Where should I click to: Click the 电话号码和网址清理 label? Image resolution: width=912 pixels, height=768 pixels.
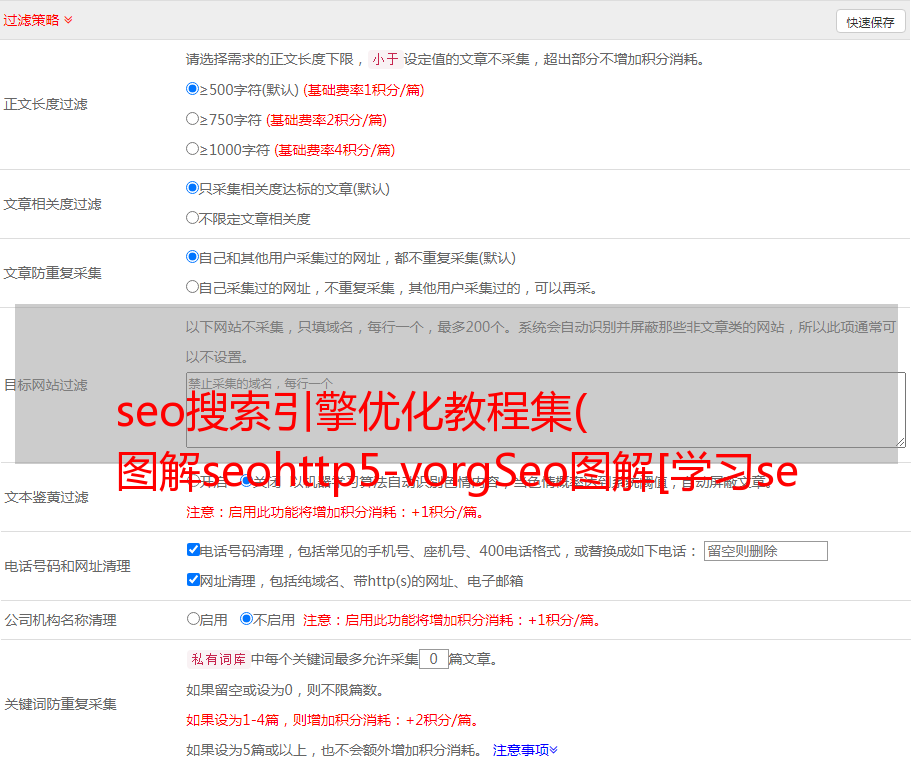point(67,566)
